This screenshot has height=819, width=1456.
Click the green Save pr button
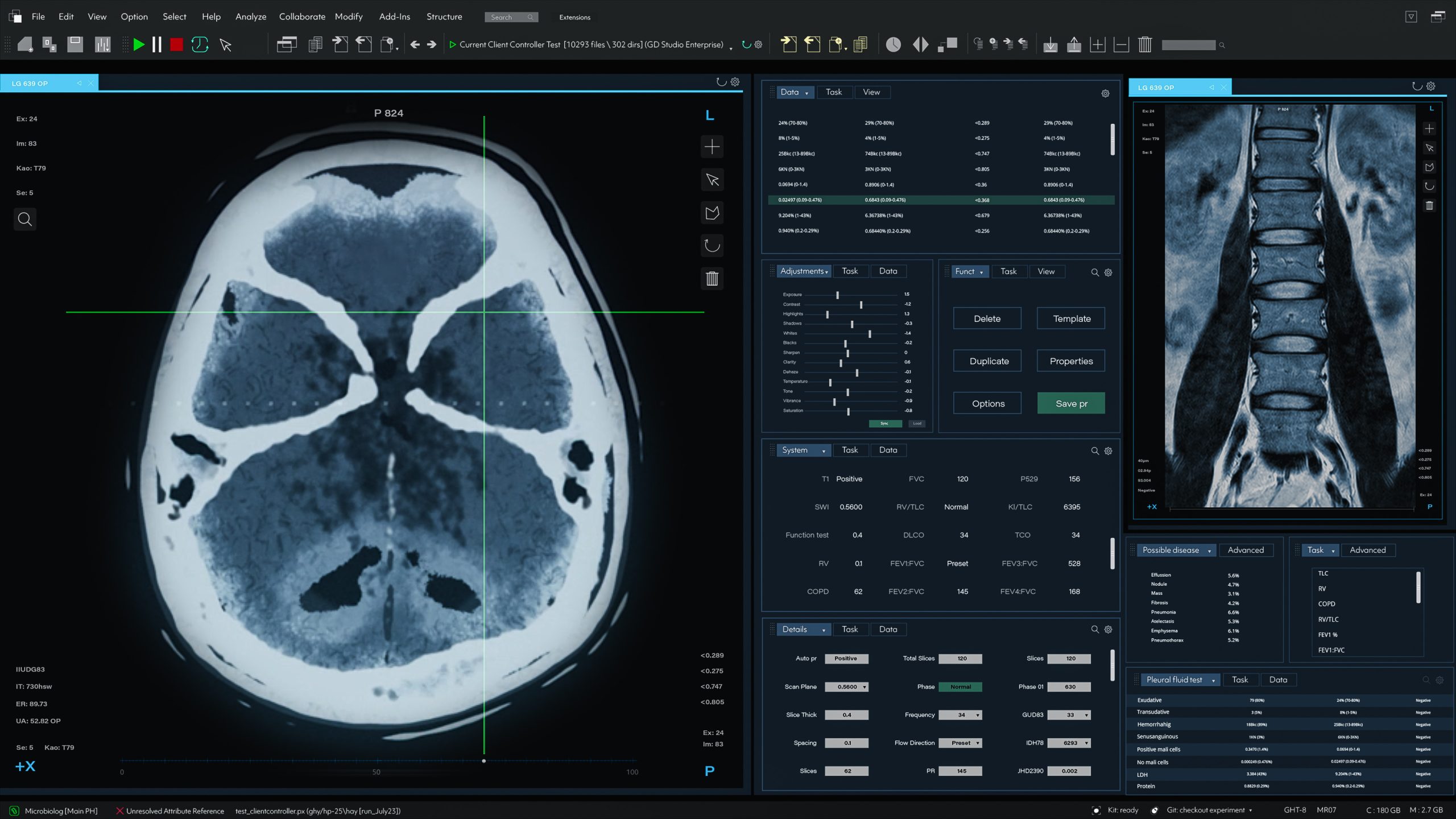pos(1072,403)
